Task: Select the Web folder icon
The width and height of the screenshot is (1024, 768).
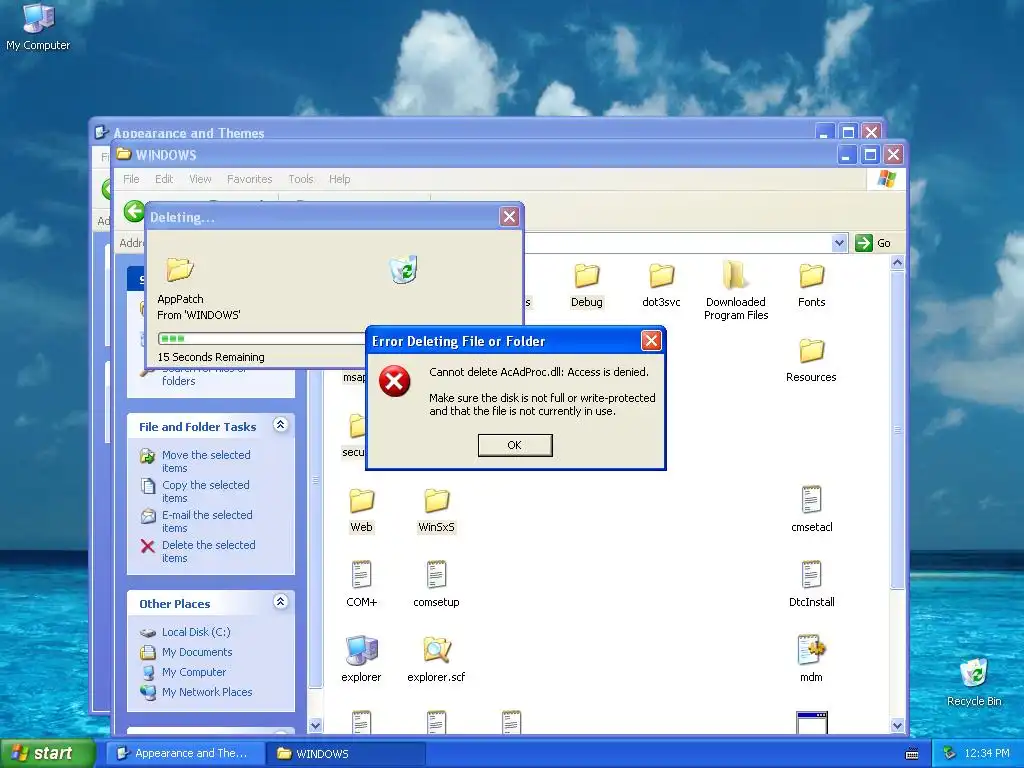Action: (x=361, y=501)
